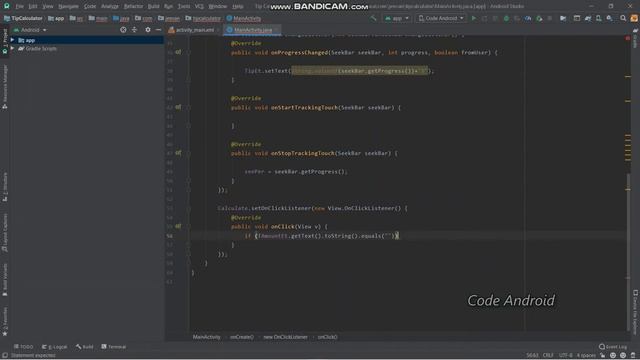Open the Android project view dropdown
This screenshot has height=360, width=640.
[30, 30]
